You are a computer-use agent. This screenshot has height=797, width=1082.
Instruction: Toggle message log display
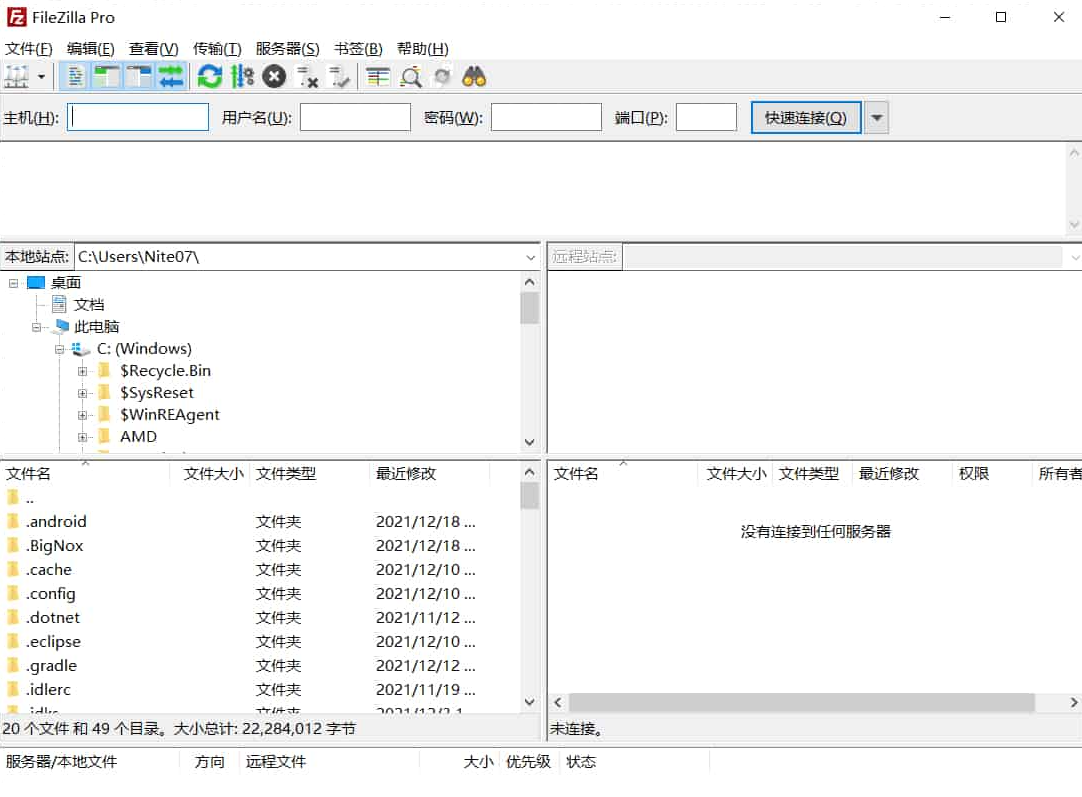[x=75, y=77]
